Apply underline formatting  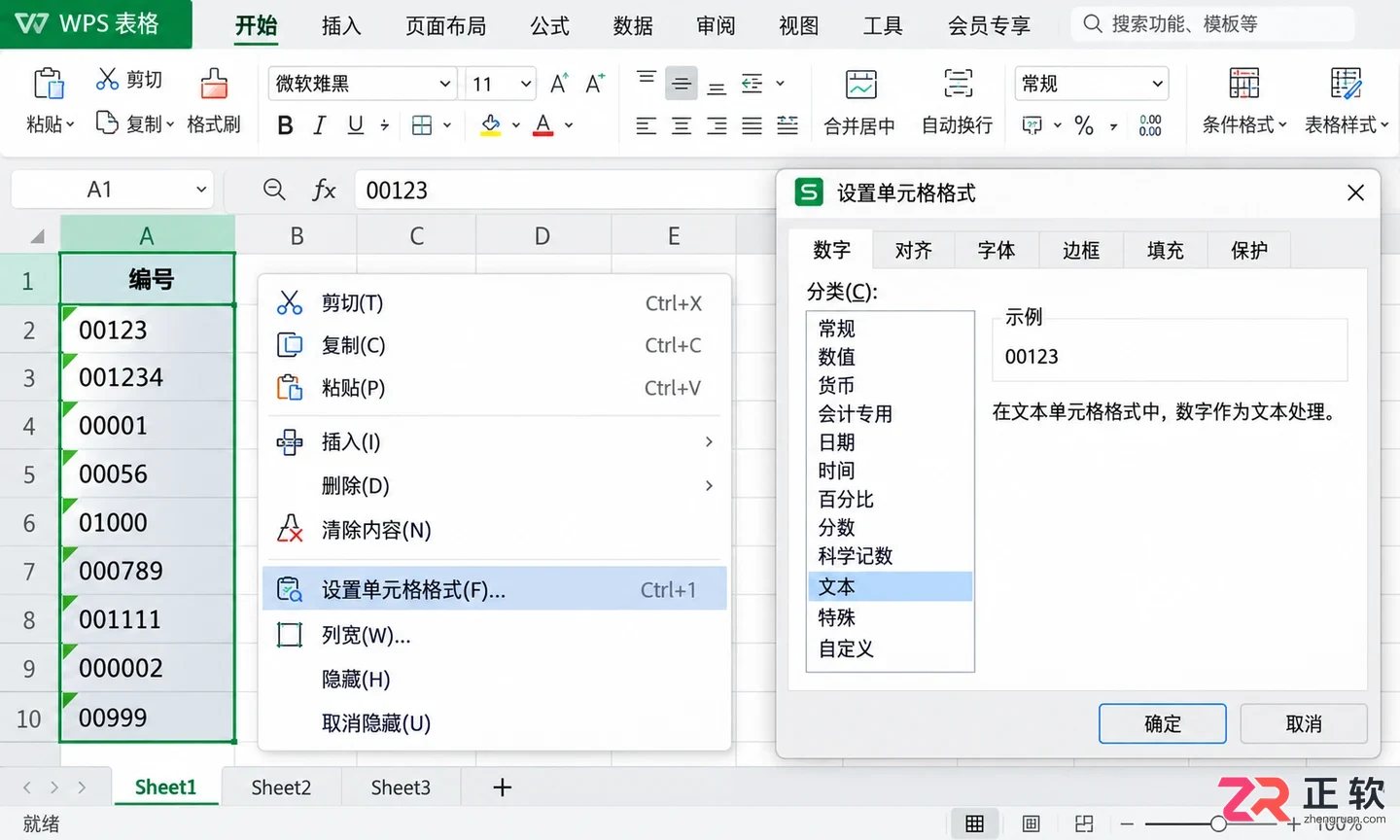356,124
